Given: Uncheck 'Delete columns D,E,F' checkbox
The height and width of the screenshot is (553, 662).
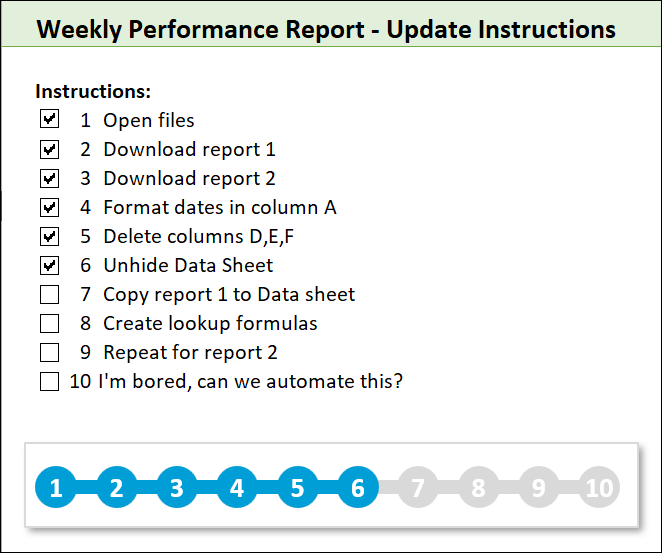Looking at the screenshot, I should [49, 237].
